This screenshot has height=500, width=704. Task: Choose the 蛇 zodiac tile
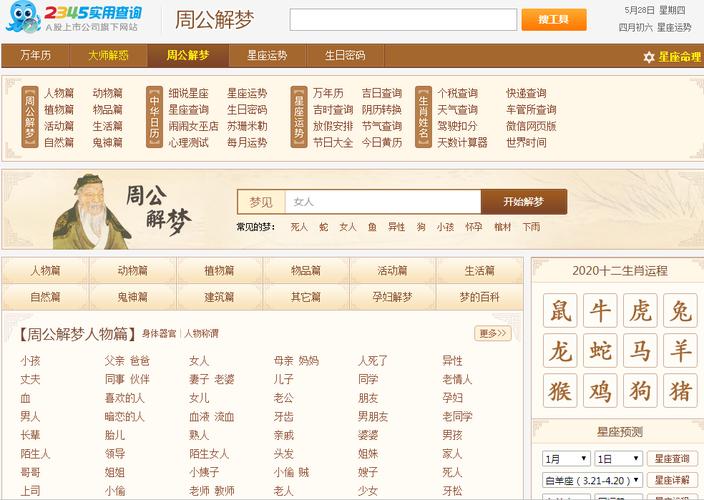coord(600,351)
